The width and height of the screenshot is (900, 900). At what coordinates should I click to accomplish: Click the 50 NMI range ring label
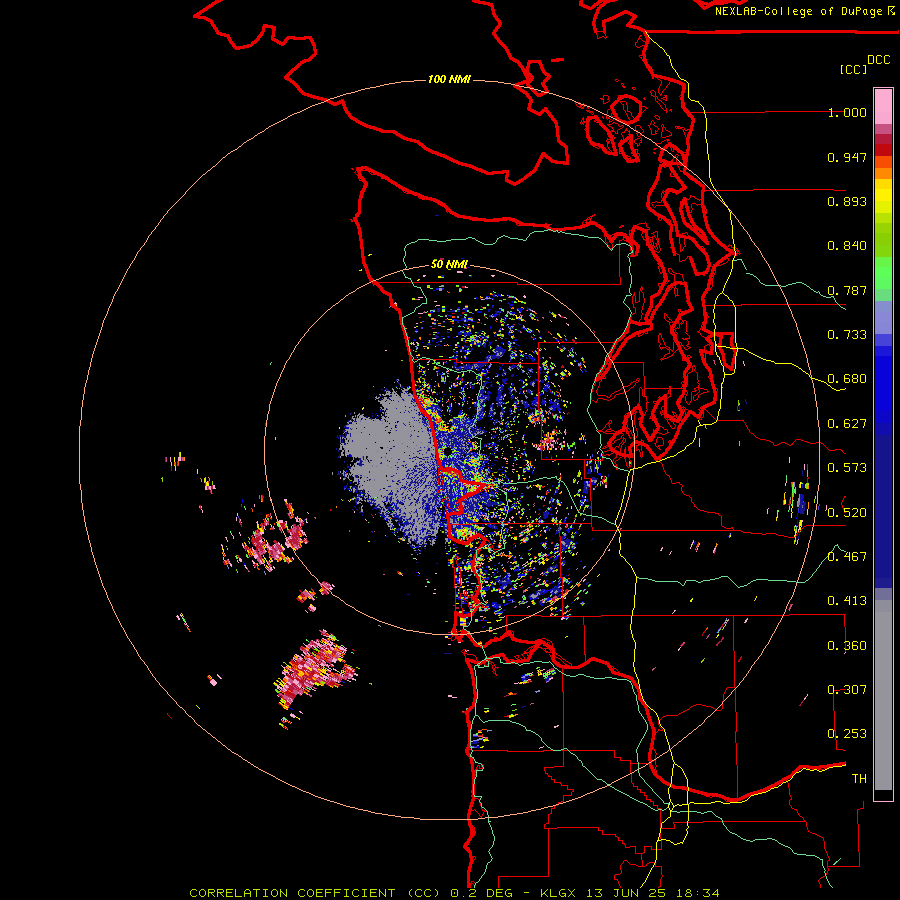[449, 264]
